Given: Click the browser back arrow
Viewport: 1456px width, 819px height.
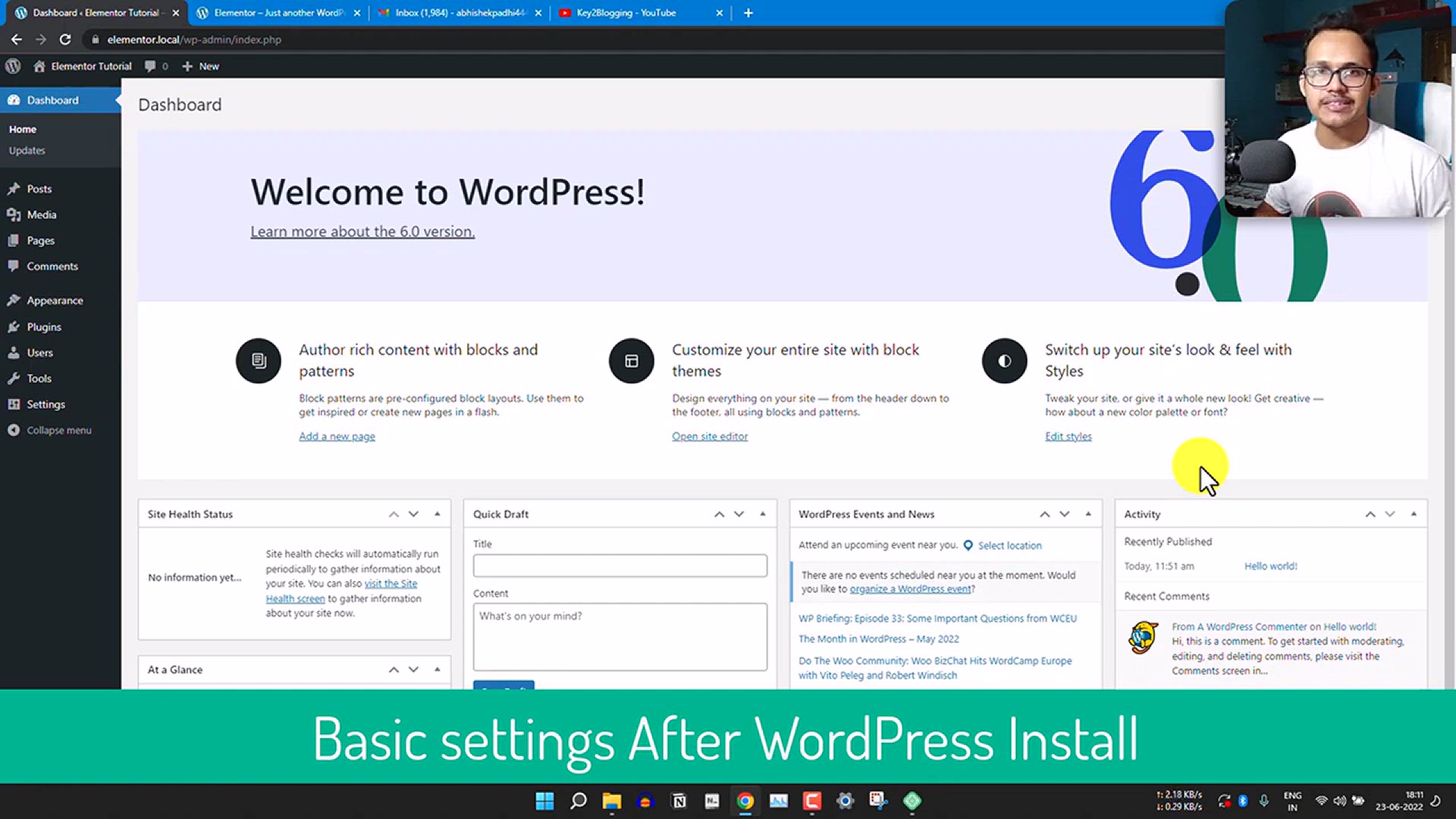Looking at the screenshot, I should [16, 39].
